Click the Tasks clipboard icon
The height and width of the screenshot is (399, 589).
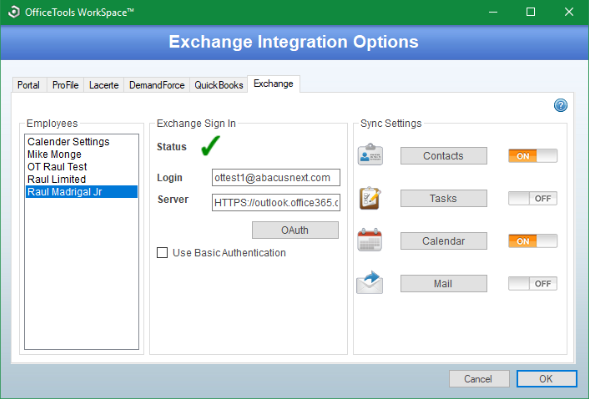370,198
